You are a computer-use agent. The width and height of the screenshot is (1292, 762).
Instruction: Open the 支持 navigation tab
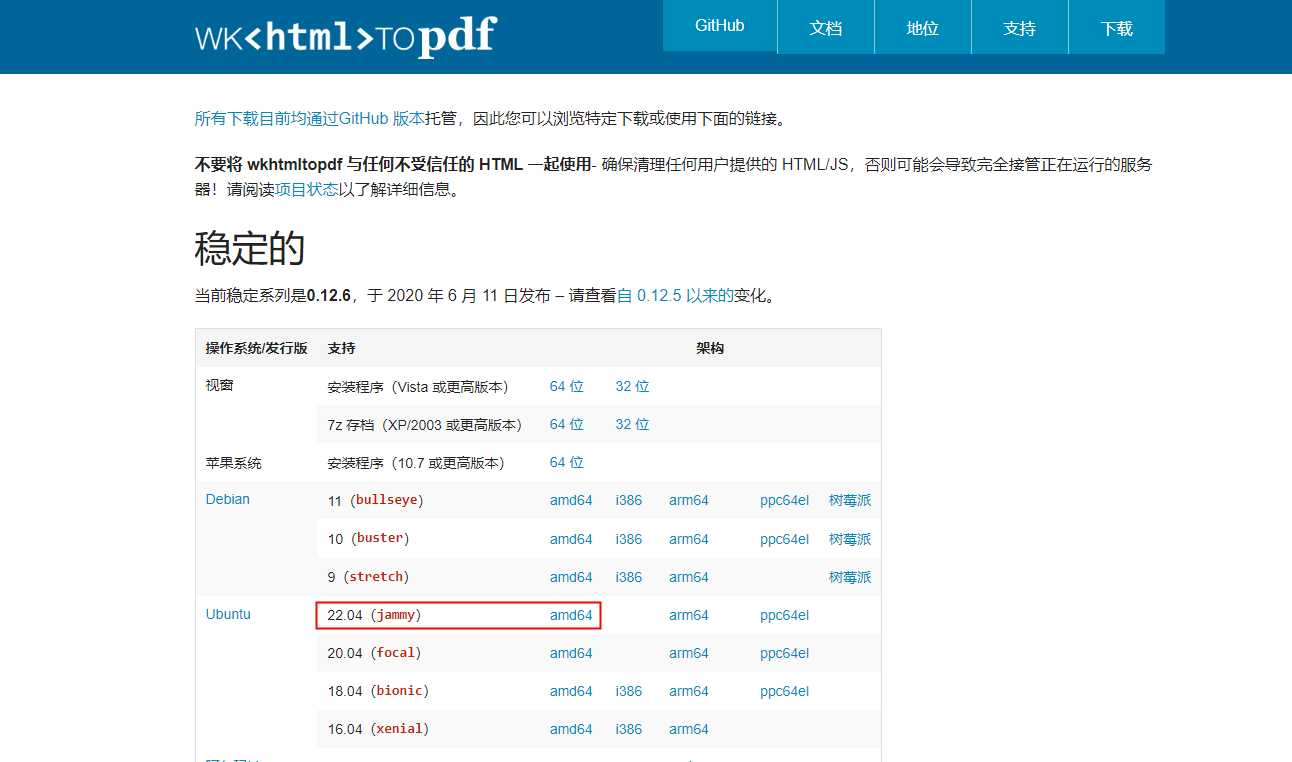pyautogui.click(x=1020, y=27)
